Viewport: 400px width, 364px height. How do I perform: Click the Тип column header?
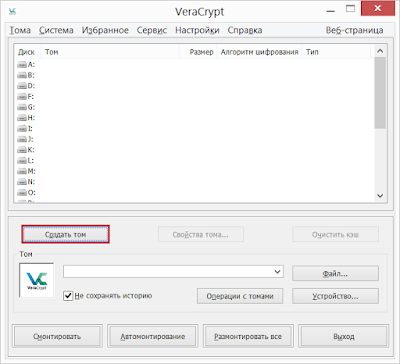[x=336, y=52]
